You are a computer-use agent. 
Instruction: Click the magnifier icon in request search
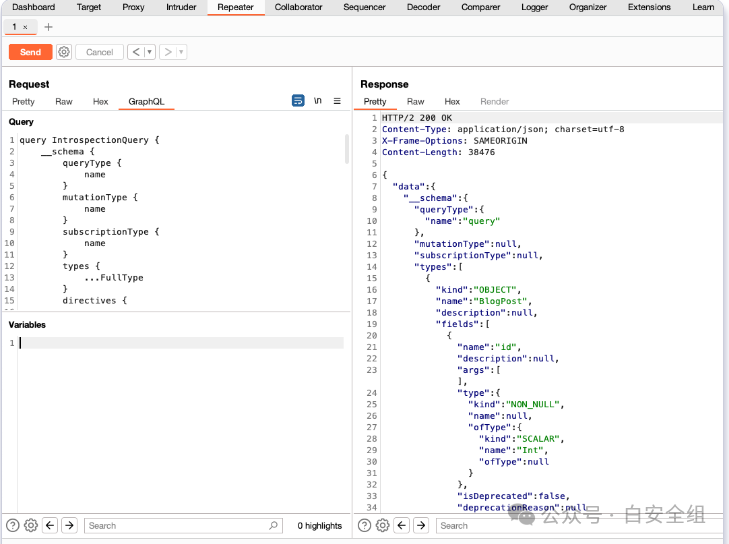[x=273, y=525]
